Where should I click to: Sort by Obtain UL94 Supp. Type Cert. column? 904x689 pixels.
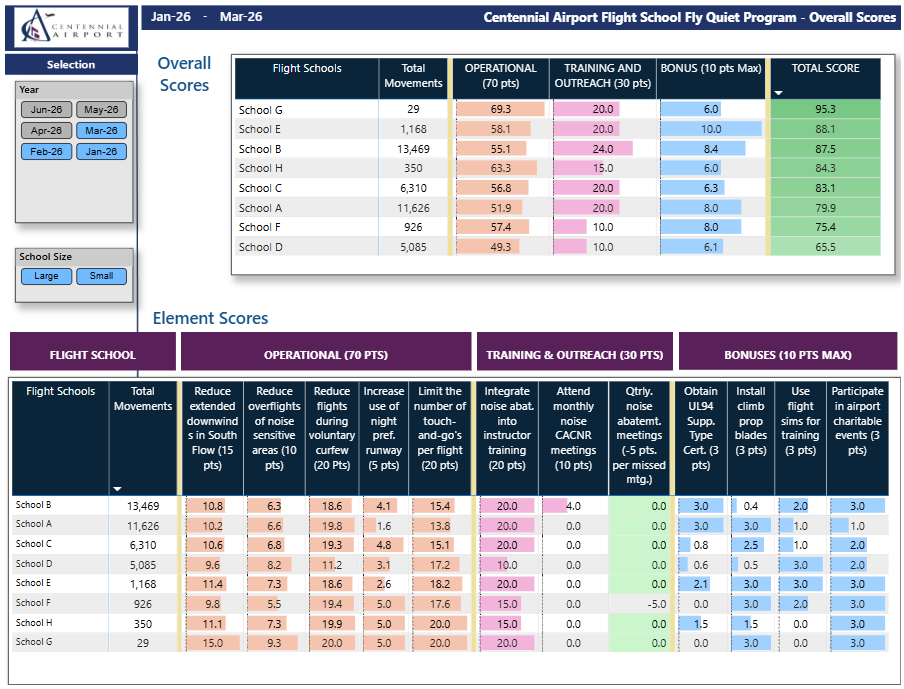pyautogui.click(x=700, y=428)
